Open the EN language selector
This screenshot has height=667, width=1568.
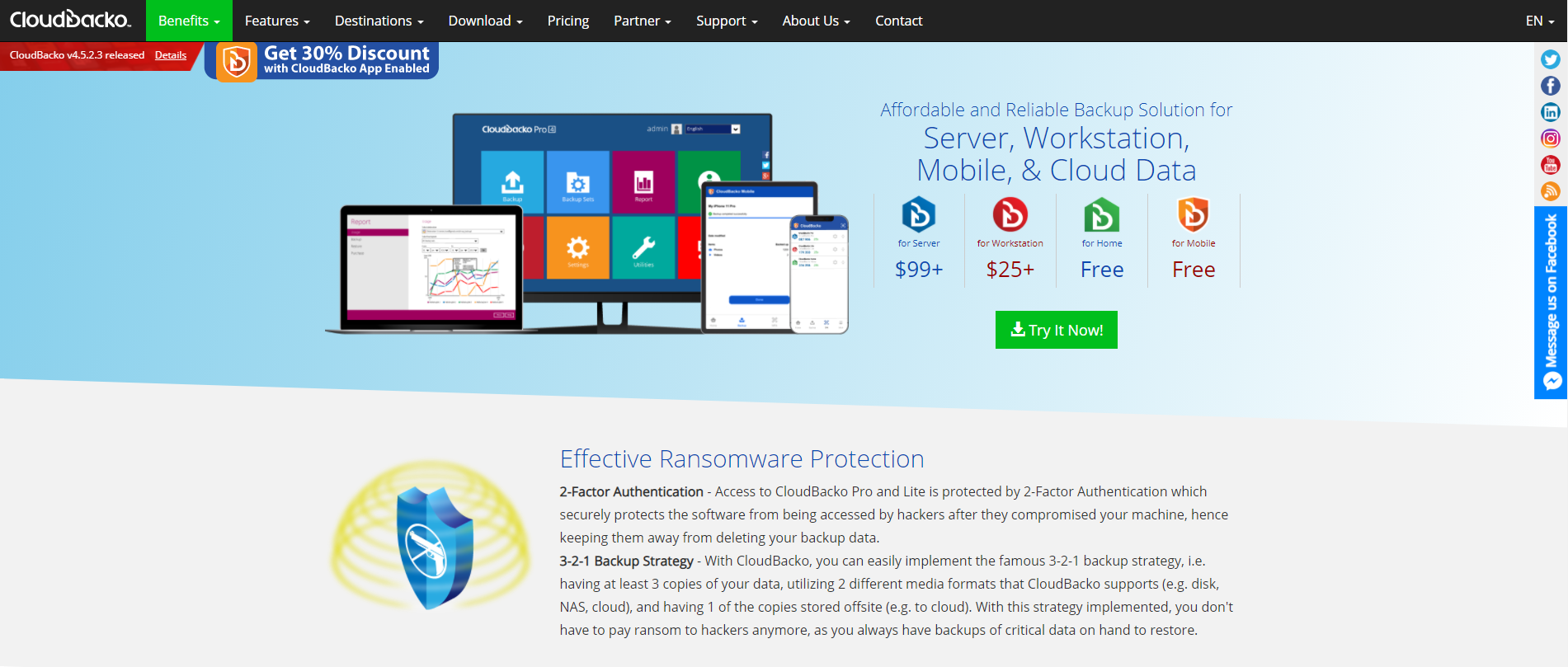point(1540,21)
